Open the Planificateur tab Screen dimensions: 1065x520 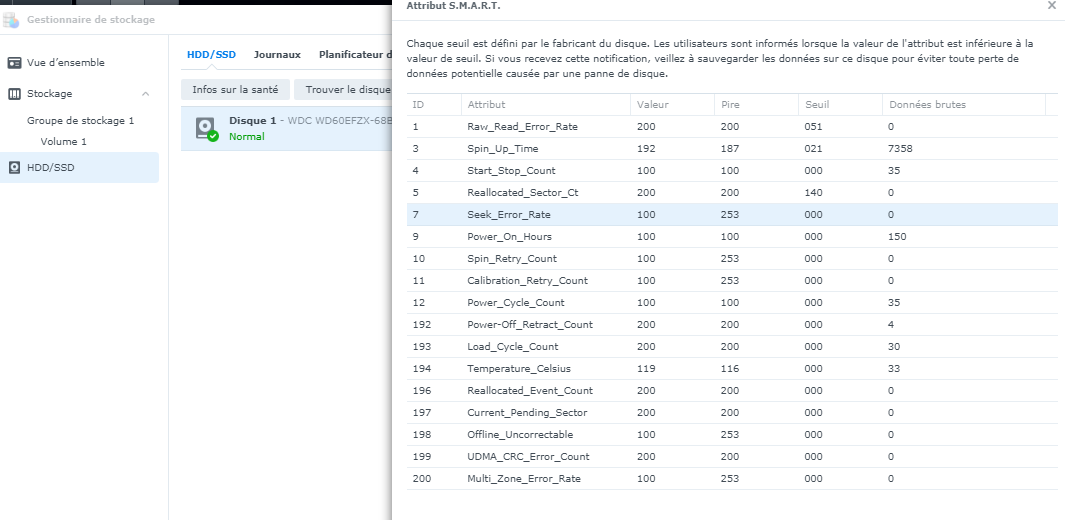355,54
